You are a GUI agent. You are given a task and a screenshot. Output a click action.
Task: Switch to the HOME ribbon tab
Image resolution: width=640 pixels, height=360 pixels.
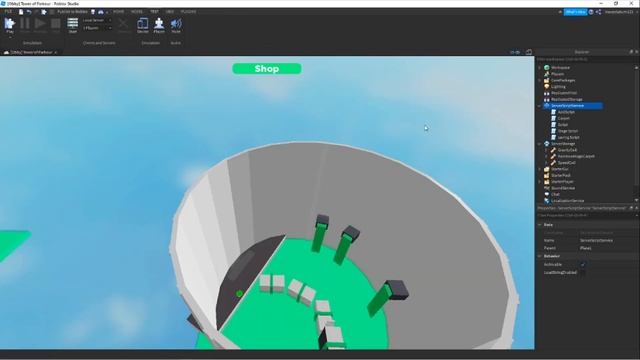pos(118,12)
